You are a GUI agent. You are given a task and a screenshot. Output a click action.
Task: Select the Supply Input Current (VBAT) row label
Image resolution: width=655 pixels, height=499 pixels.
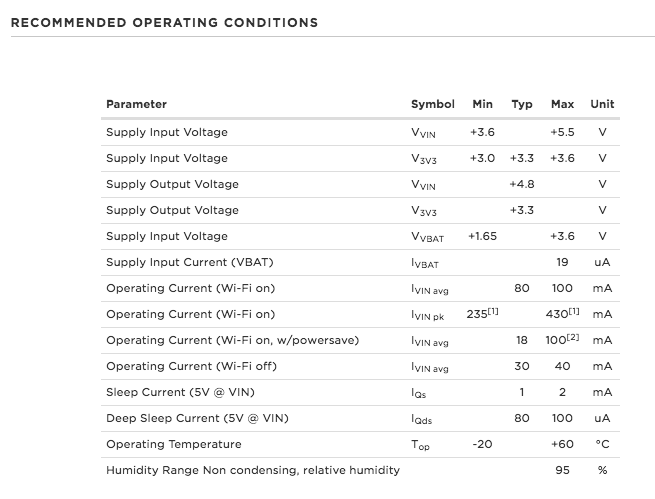[x=190, y=262]
